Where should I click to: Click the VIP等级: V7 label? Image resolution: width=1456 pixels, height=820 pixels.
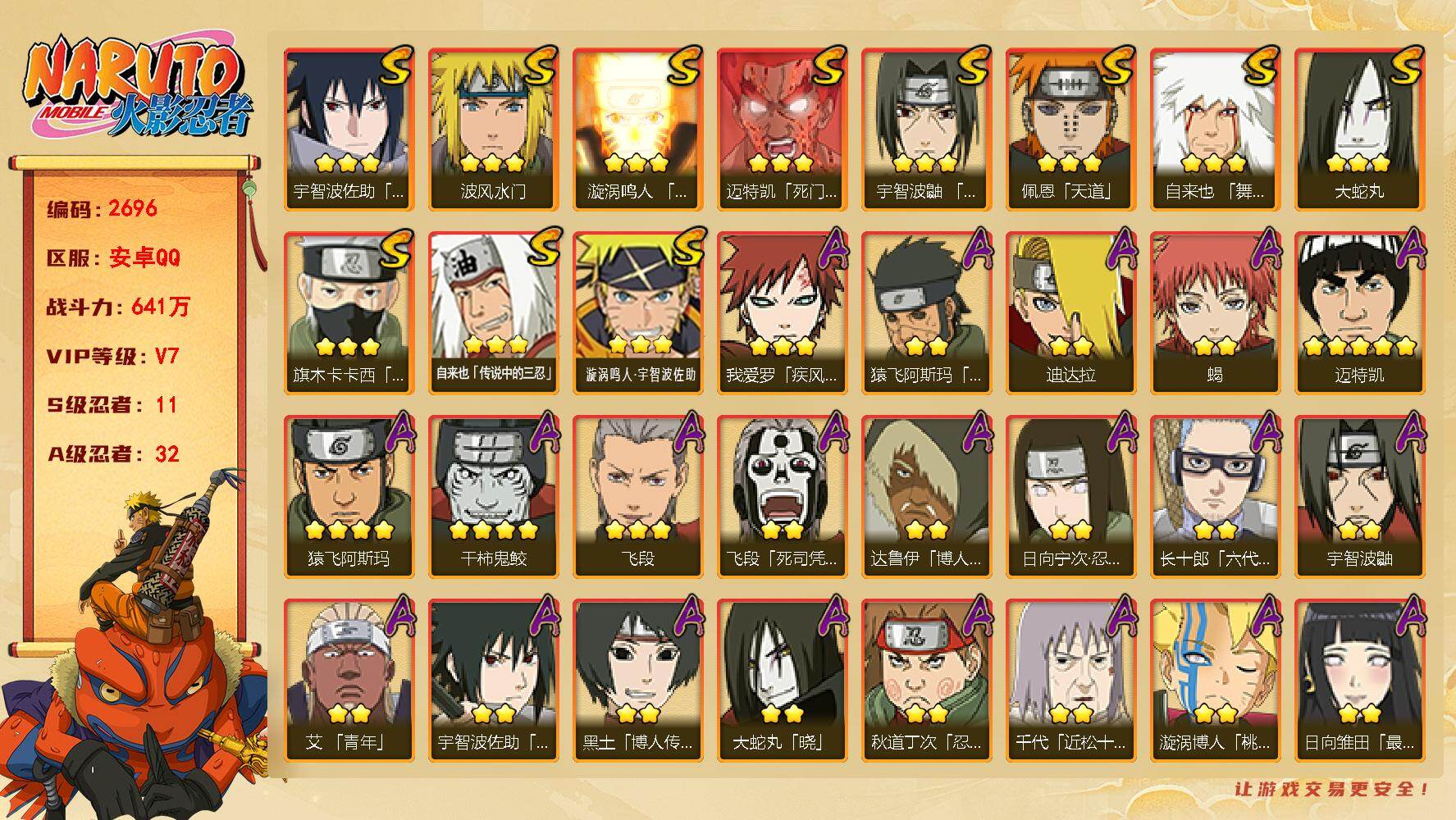click(112, 356)
